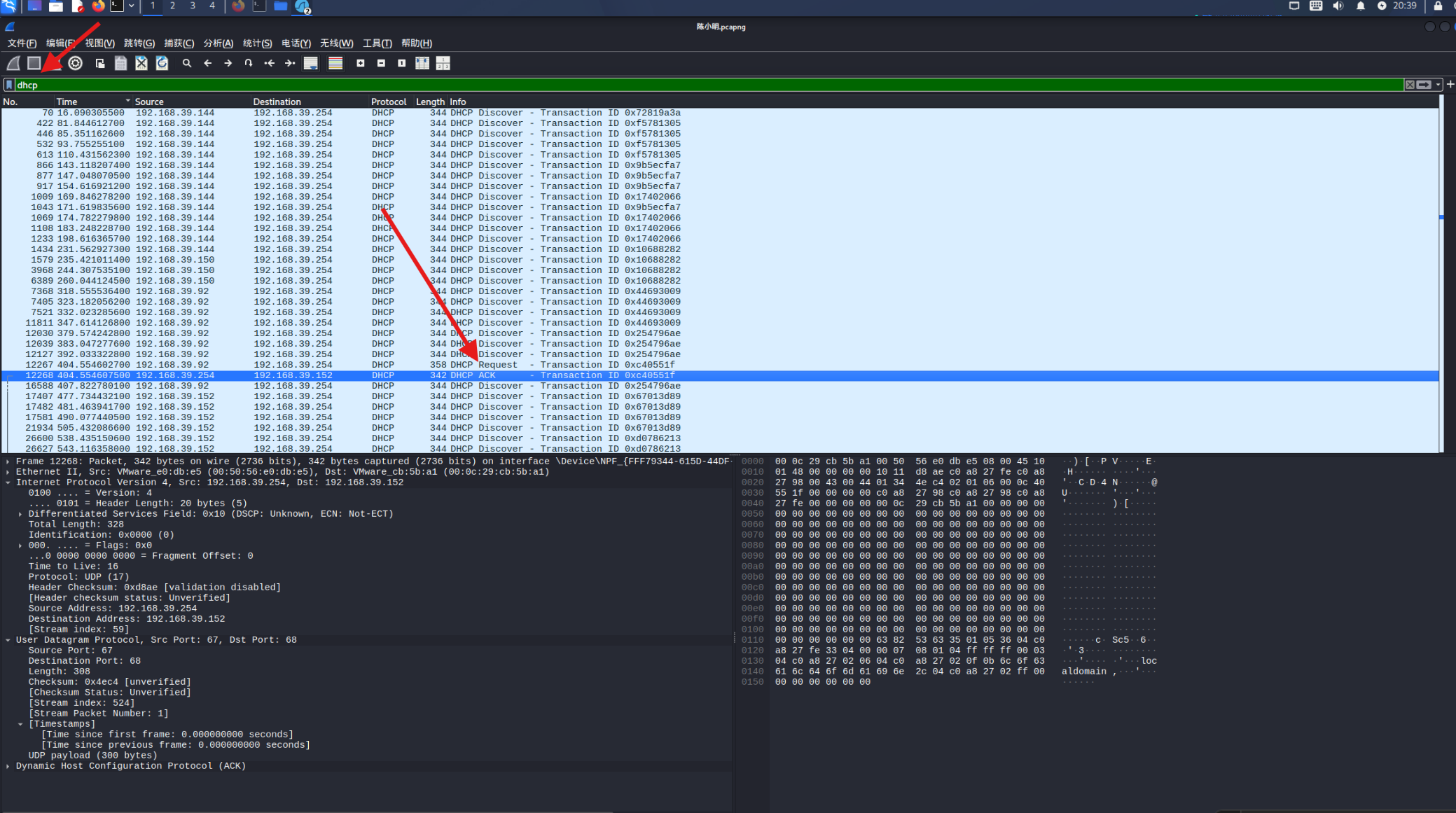Zoom in packet text plus icon
Viewport: 1456px width, 813px height.
tap(361, 63)
